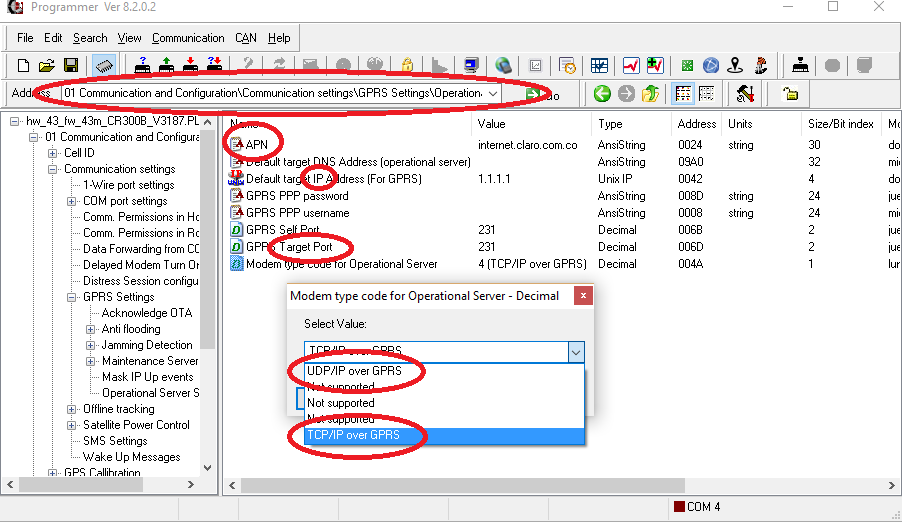Click the parameter list horizontal scrollbar
The height and width of the screenshot is (522, 902).
click(463, 485)
